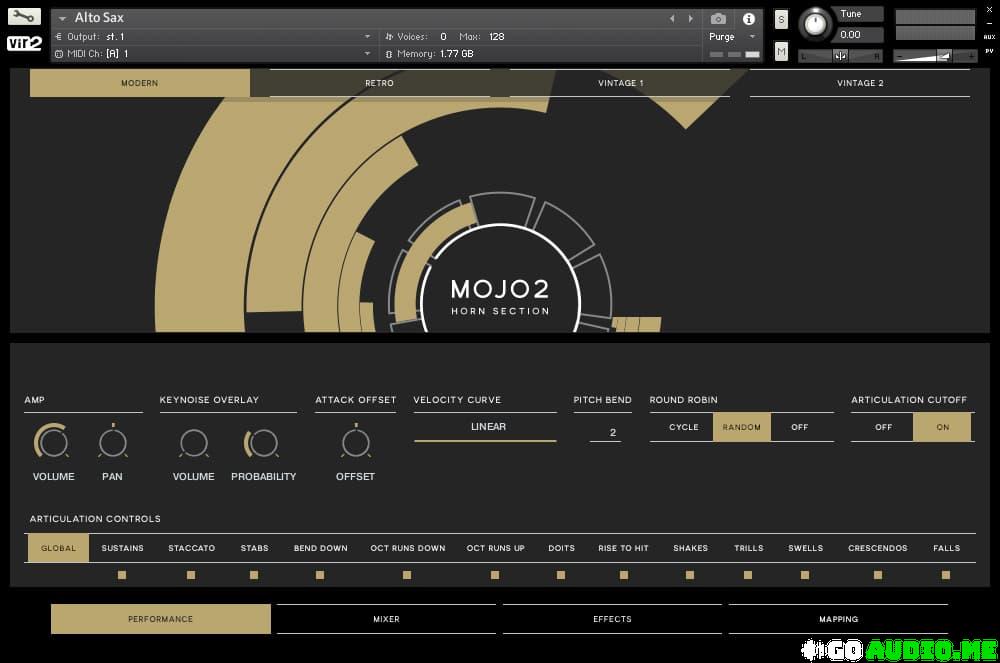Click the Tune knob
The height and width of the screenshot is (663, 1000).
(814, 24)
